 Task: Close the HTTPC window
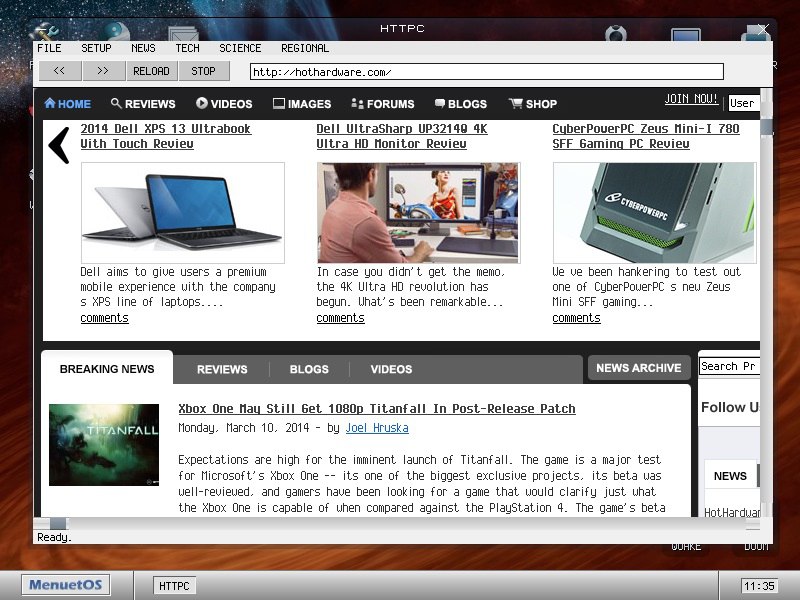click(763, 29)
